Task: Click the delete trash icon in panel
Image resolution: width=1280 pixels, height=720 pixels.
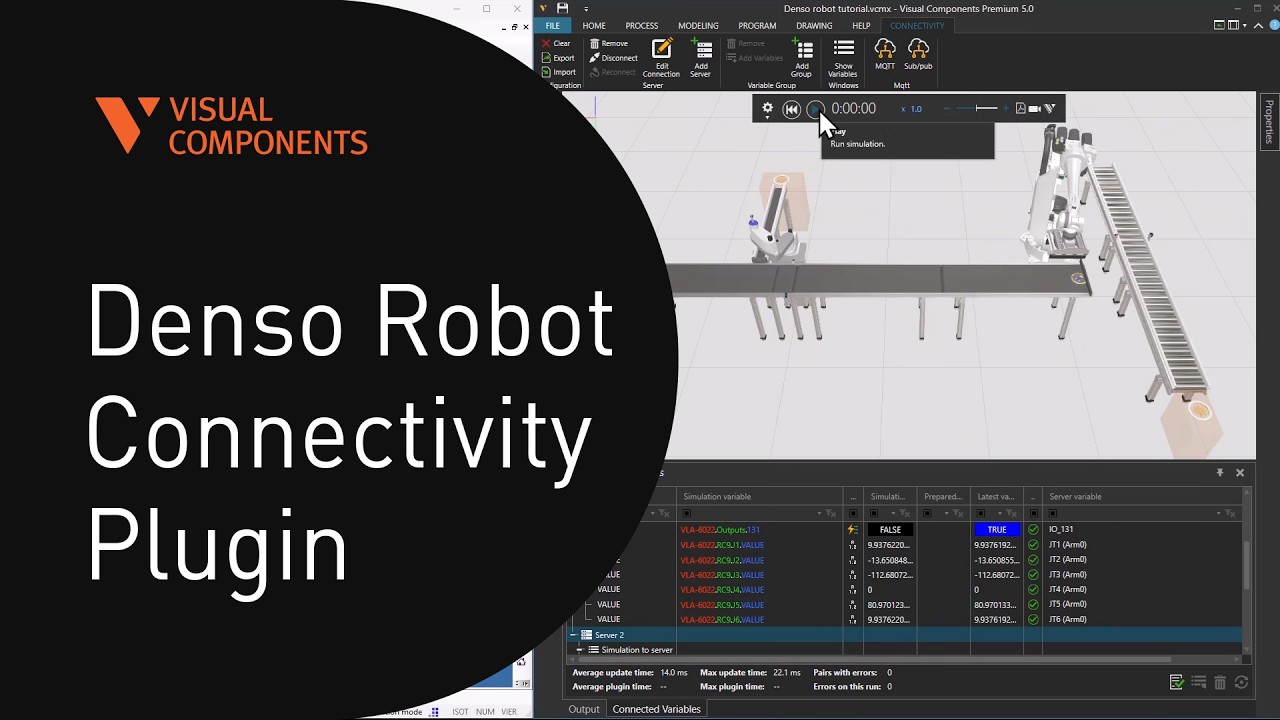Action: pyautogui.click(x=1220, y=682)
